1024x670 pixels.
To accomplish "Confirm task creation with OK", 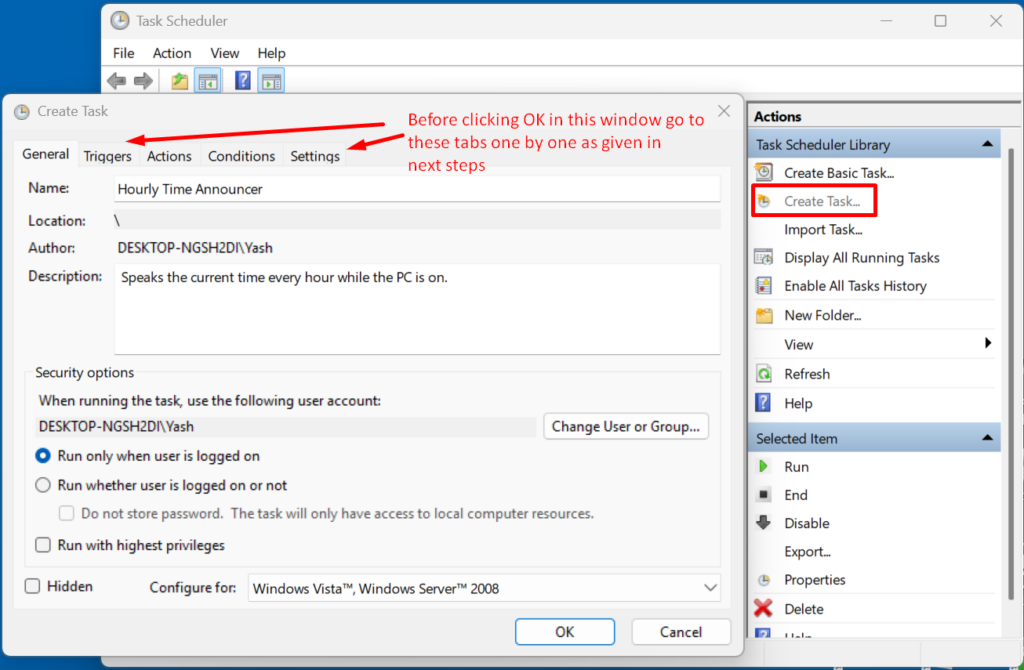I will (x=564, y=631).
